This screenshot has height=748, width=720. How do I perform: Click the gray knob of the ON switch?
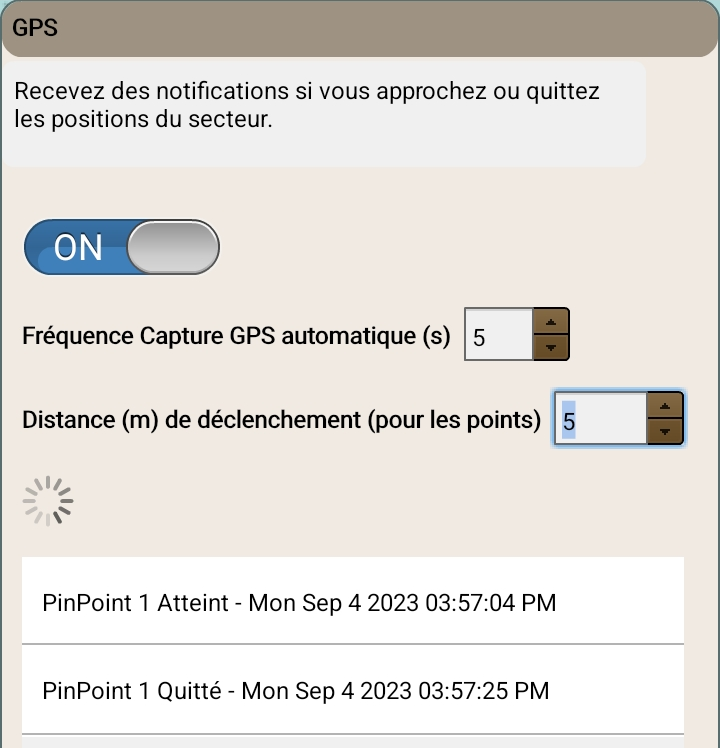[x=173, y=247]
